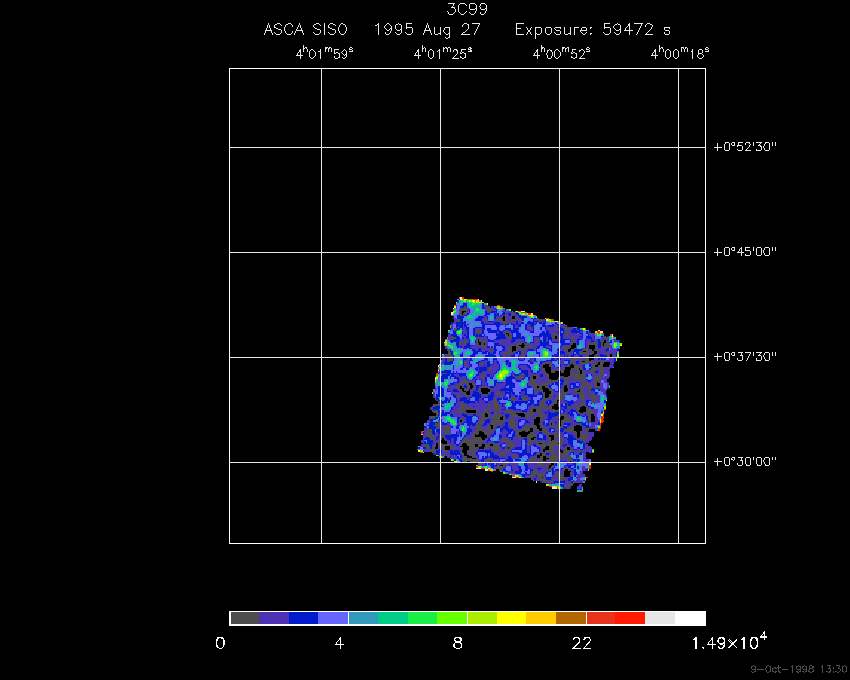The height and width of the screenshot is (680, 850).
Task: Select the 1995 Aug 27 date label
Action: pos(427,29)
